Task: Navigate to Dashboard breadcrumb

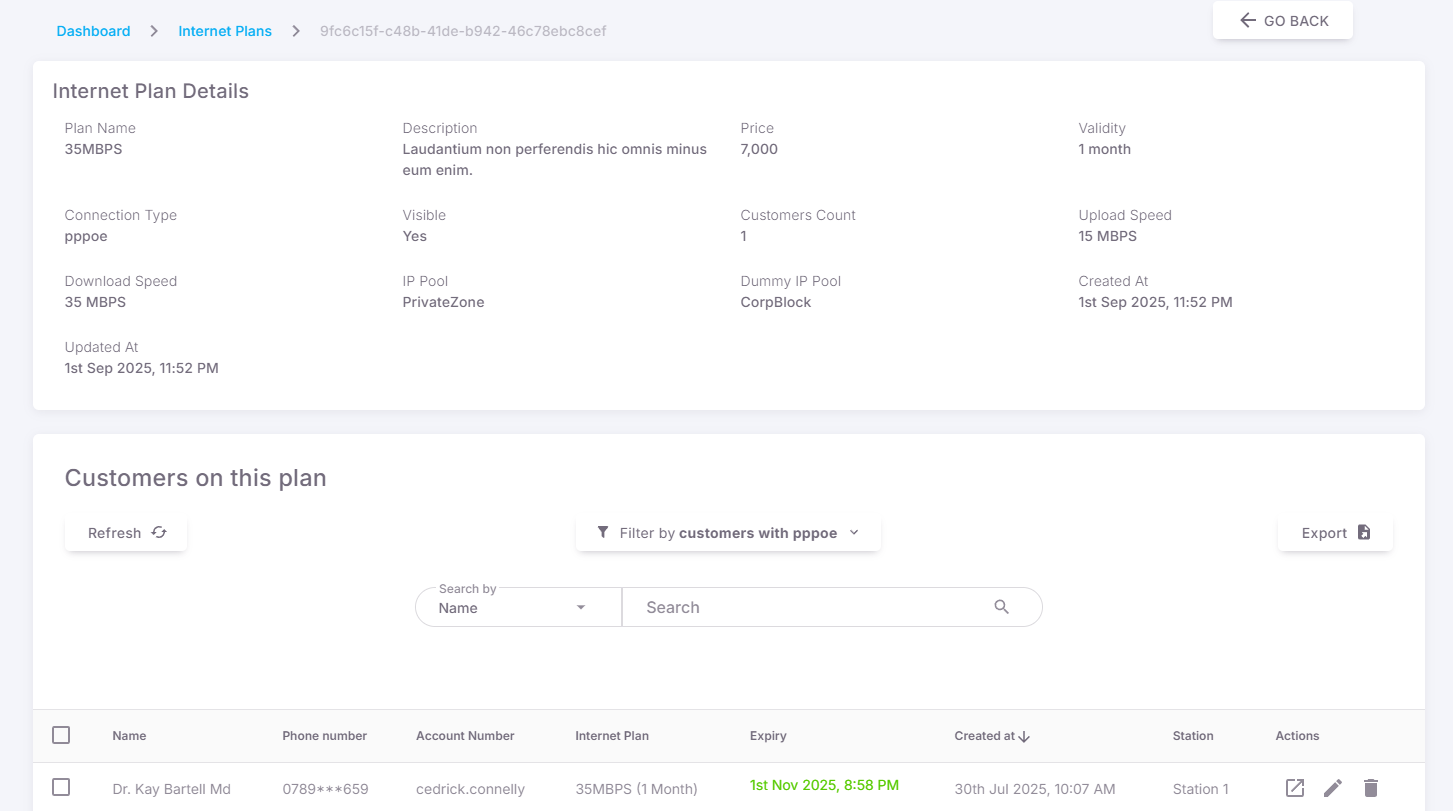Action: tap(93, 31)
